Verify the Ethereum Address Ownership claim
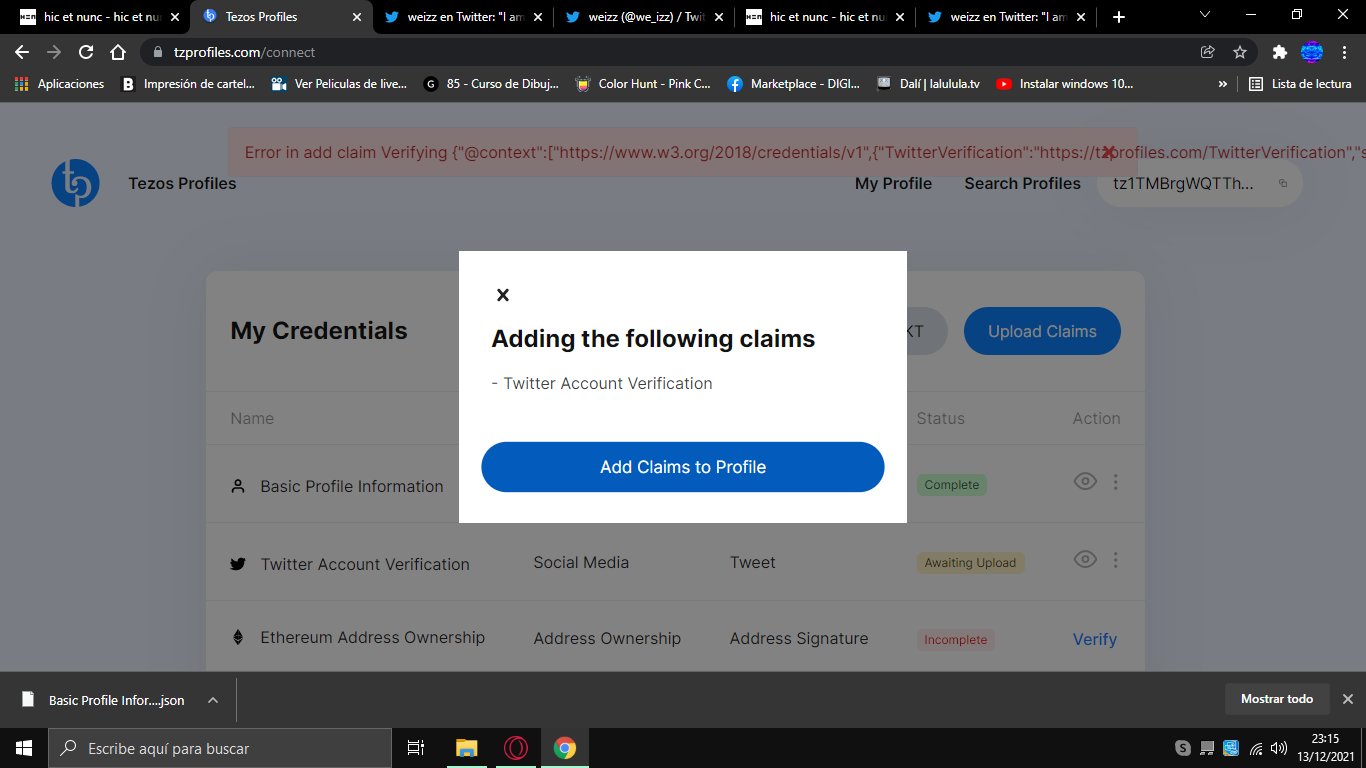This screenshot has width=1366, height=768. (x=1094, y=638)
